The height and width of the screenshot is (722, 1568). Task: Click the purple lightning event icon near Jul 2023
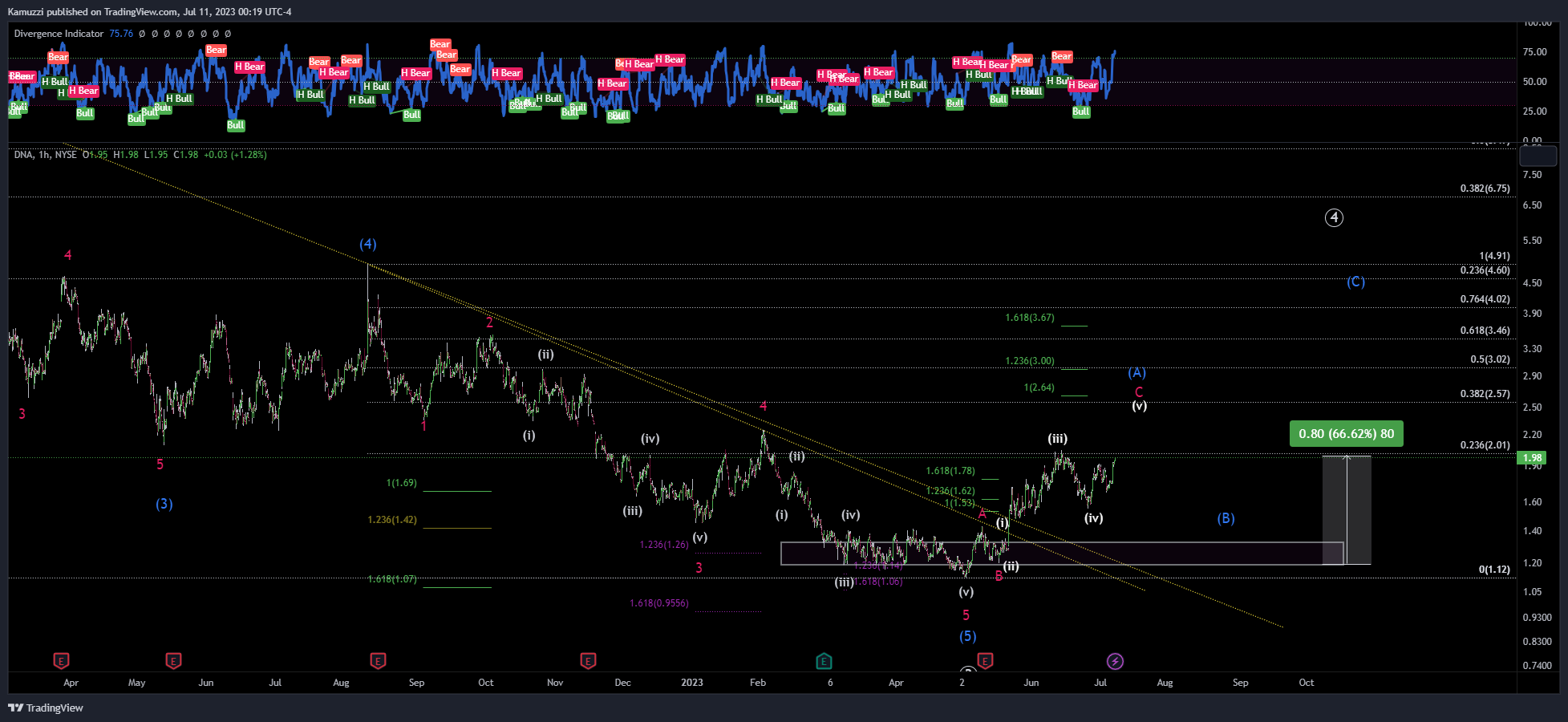pyautogui.click(x=1115, y=661)
